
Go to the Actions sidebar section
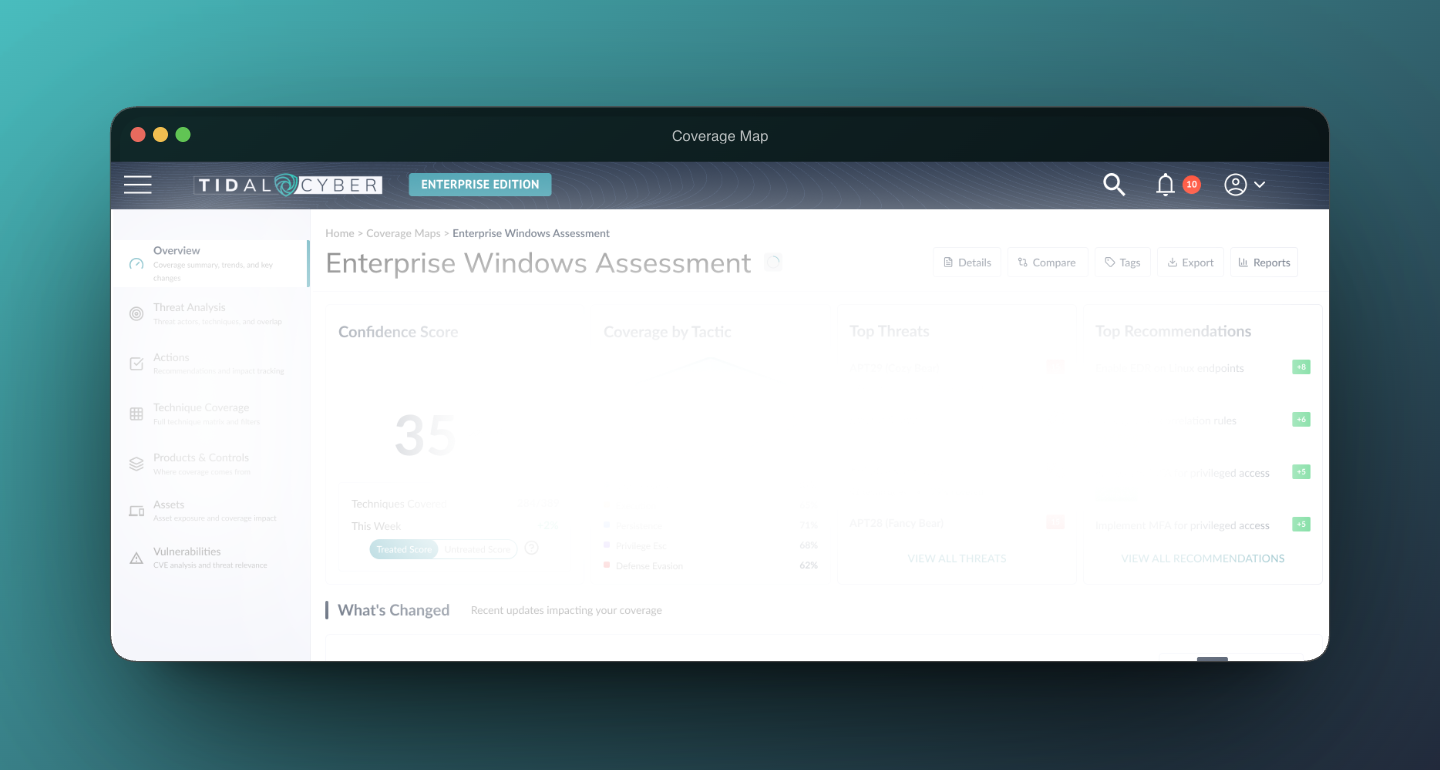[171, 358]
